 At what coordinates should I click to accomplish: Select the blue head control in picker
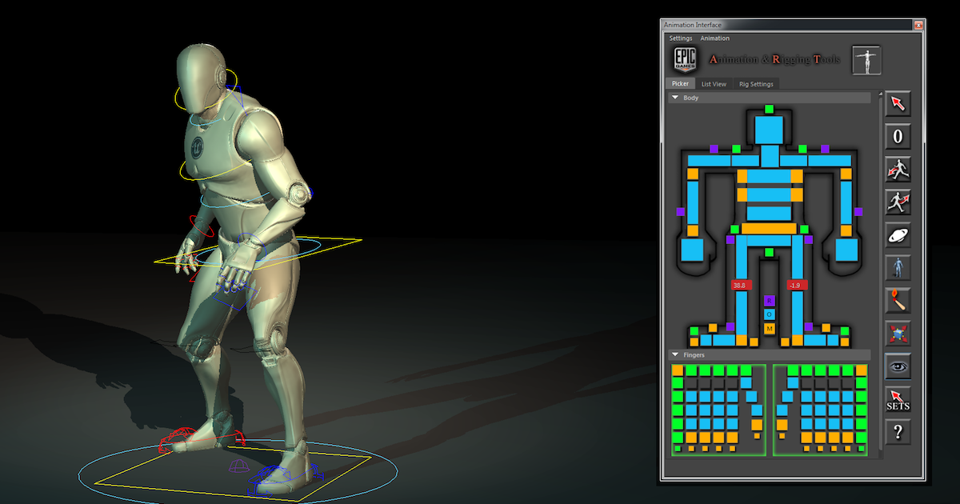pyautogui.click(x=769, y=129)
